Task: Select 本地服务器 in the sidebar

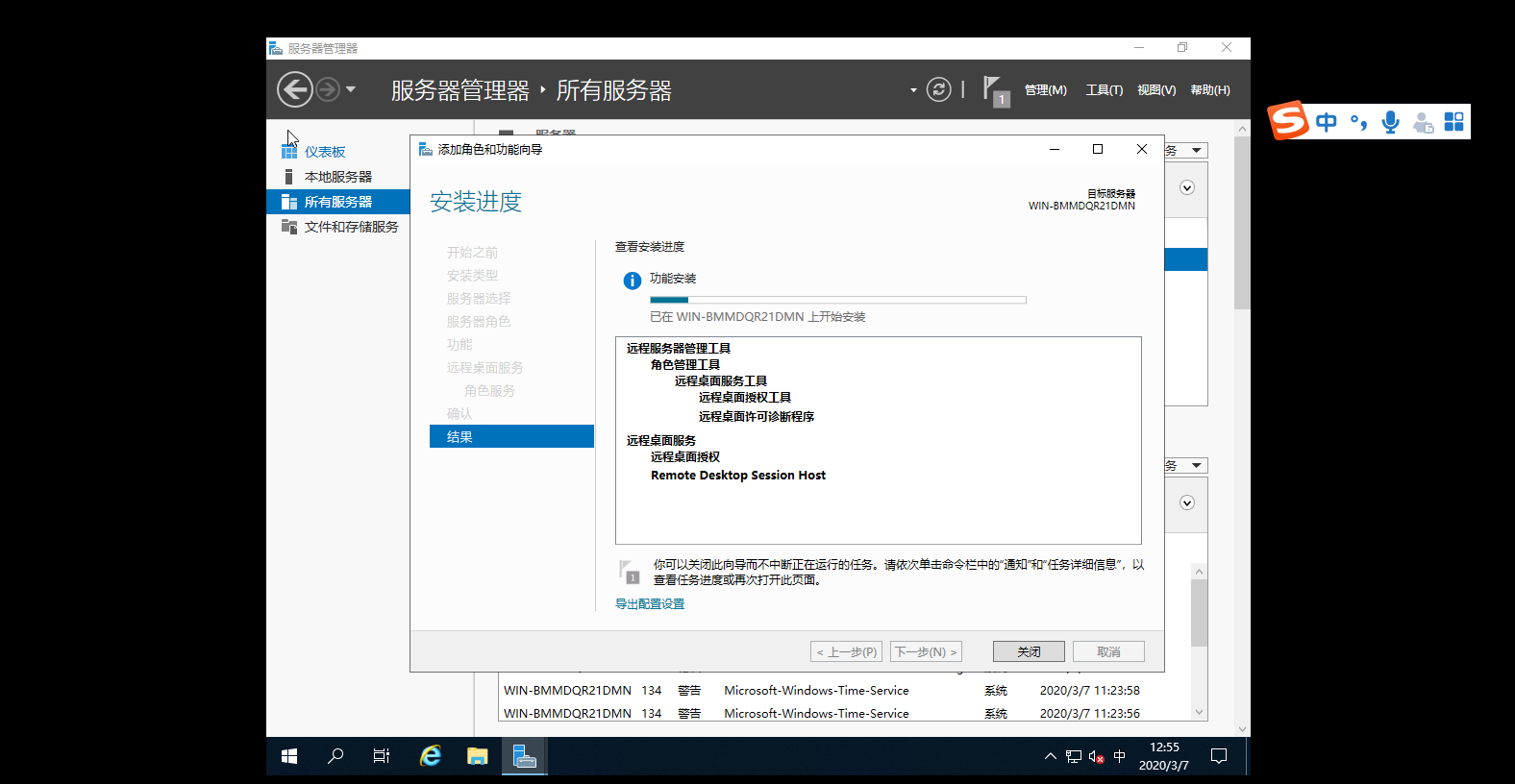Action: (338, 177)
